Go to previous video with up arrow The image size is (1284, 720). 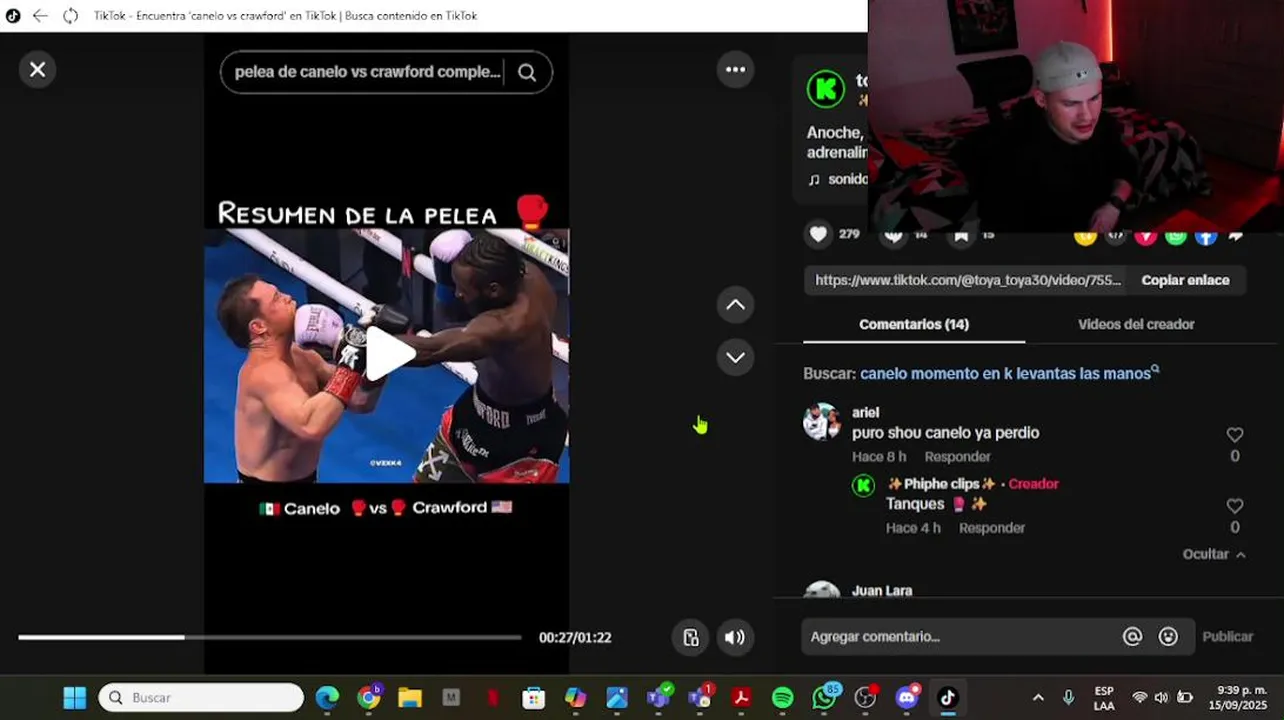(x=735, y=305)
